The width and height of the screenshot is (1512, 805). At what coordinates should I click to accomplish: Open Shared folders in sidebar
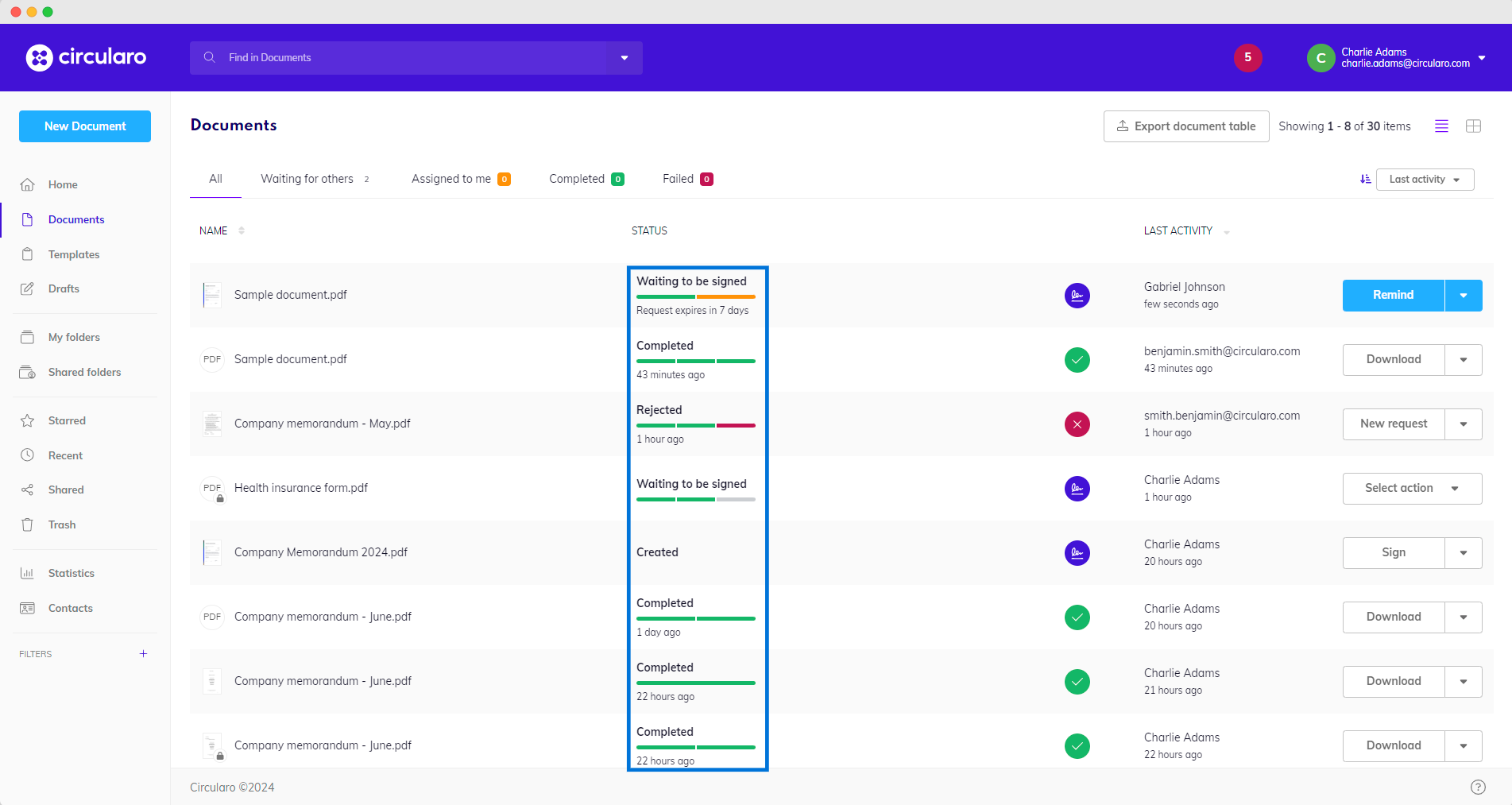(x=84, y=372)
